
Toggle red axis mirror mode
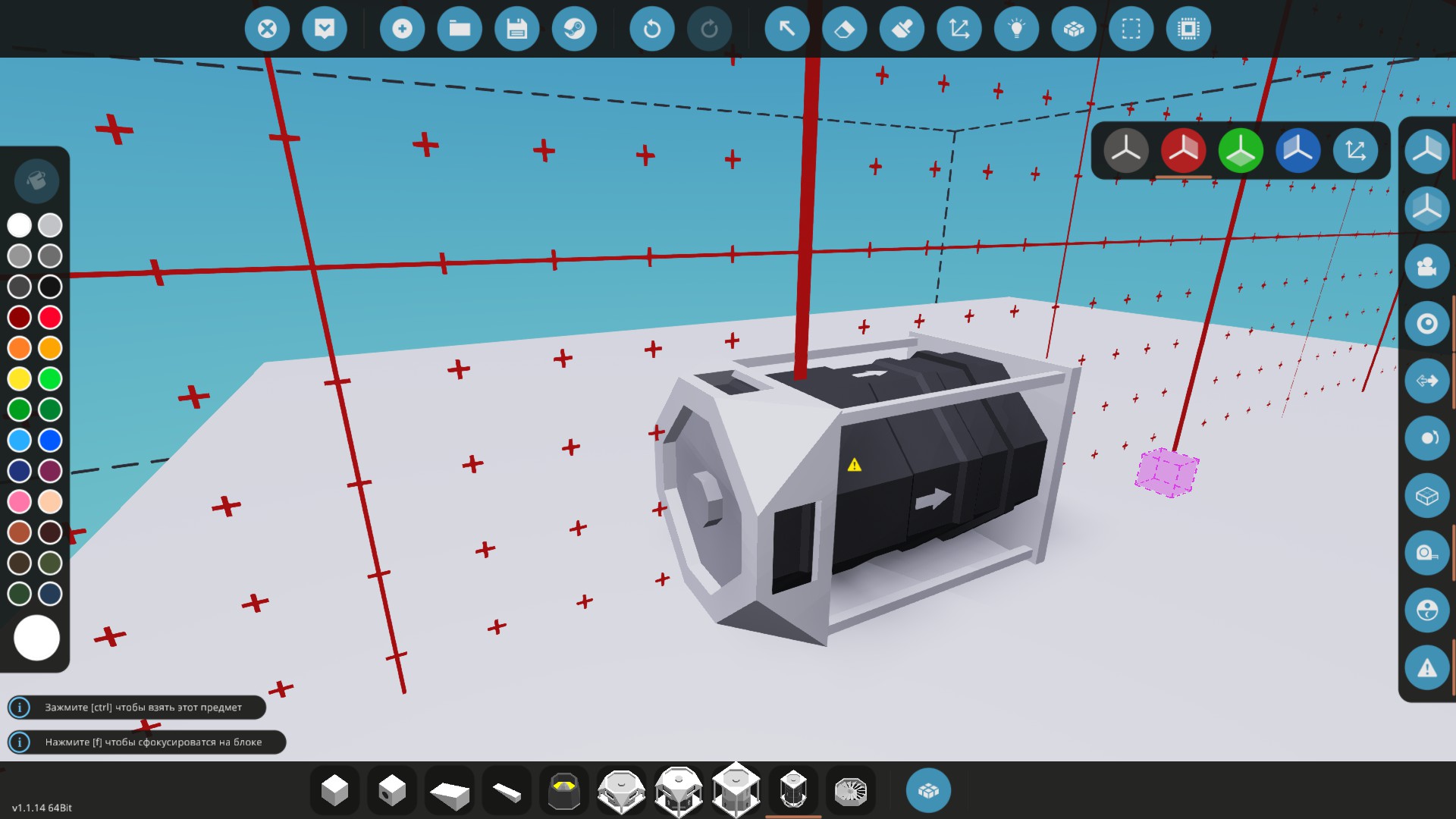[x=1183, y=150]
